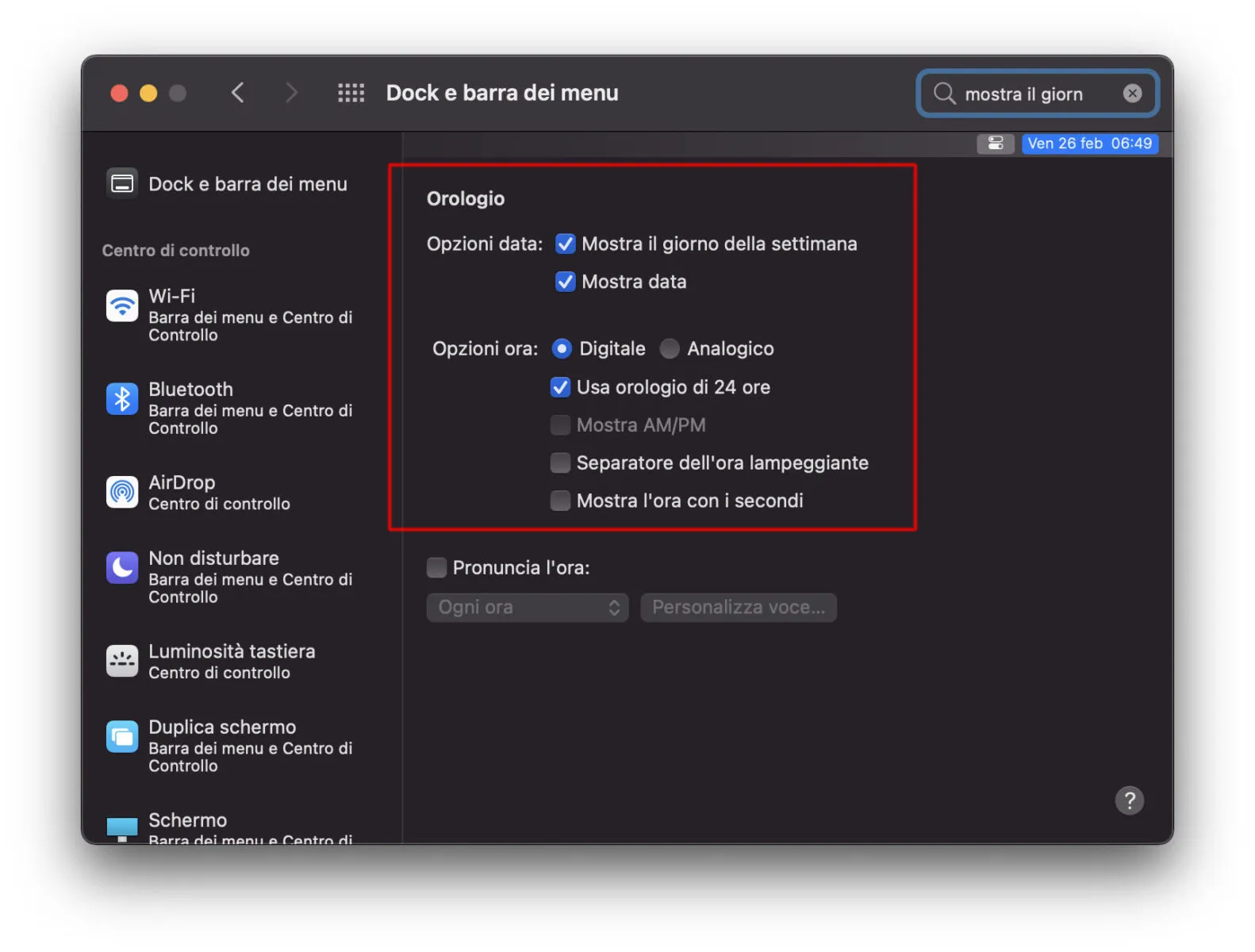The height and width of the screenshot is (952, 1255).
Task: Go forward with the right chevron arrow
Action: 291,93
